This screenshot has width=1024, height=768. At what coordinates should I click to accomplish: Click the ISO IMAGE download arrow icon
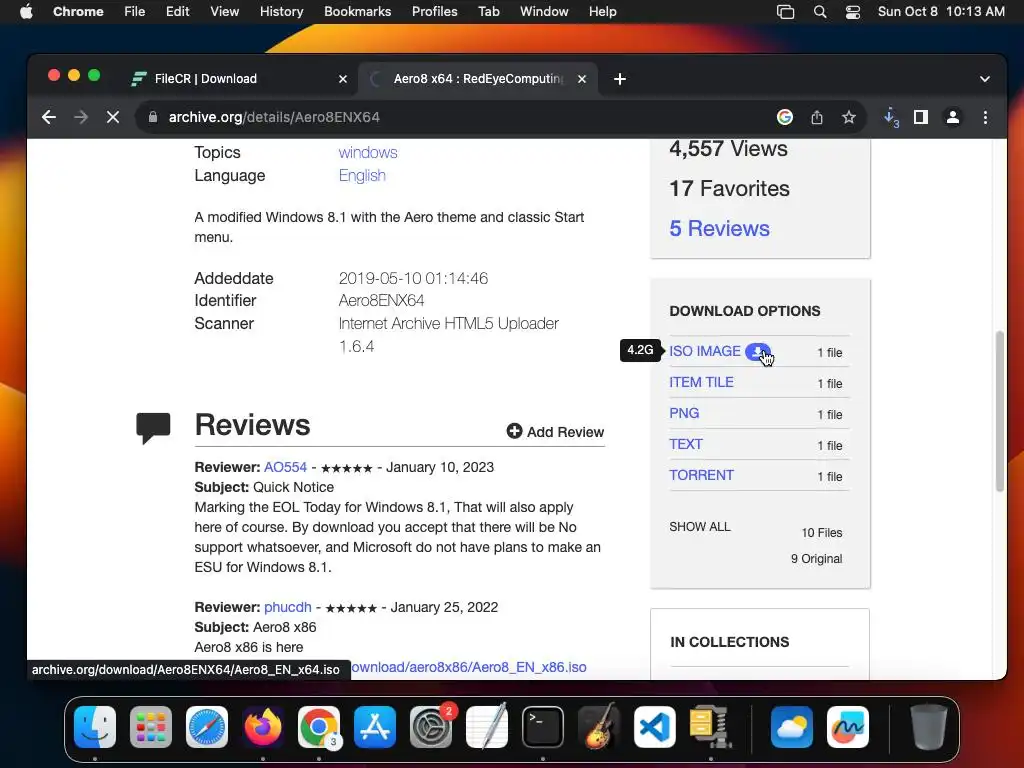pos(758,351)
